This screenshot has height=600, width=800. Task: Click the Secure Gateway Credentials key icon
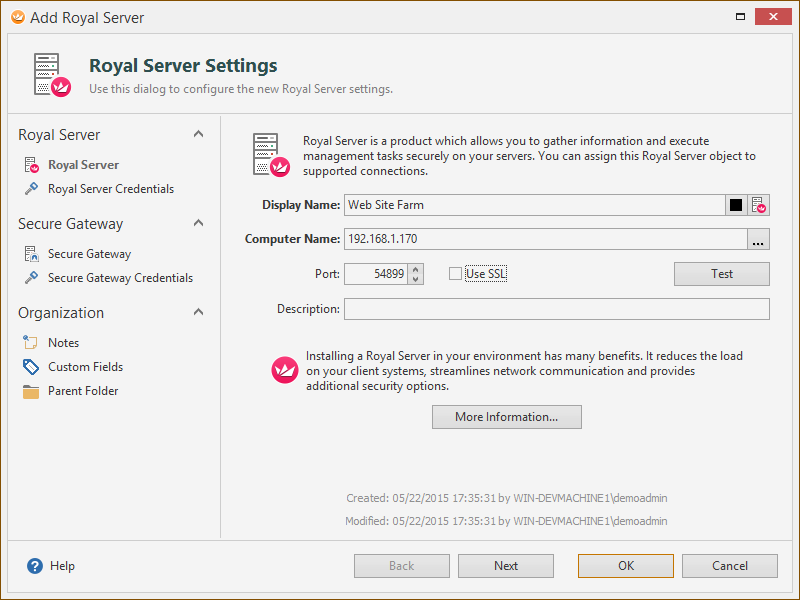coord(32,278)
